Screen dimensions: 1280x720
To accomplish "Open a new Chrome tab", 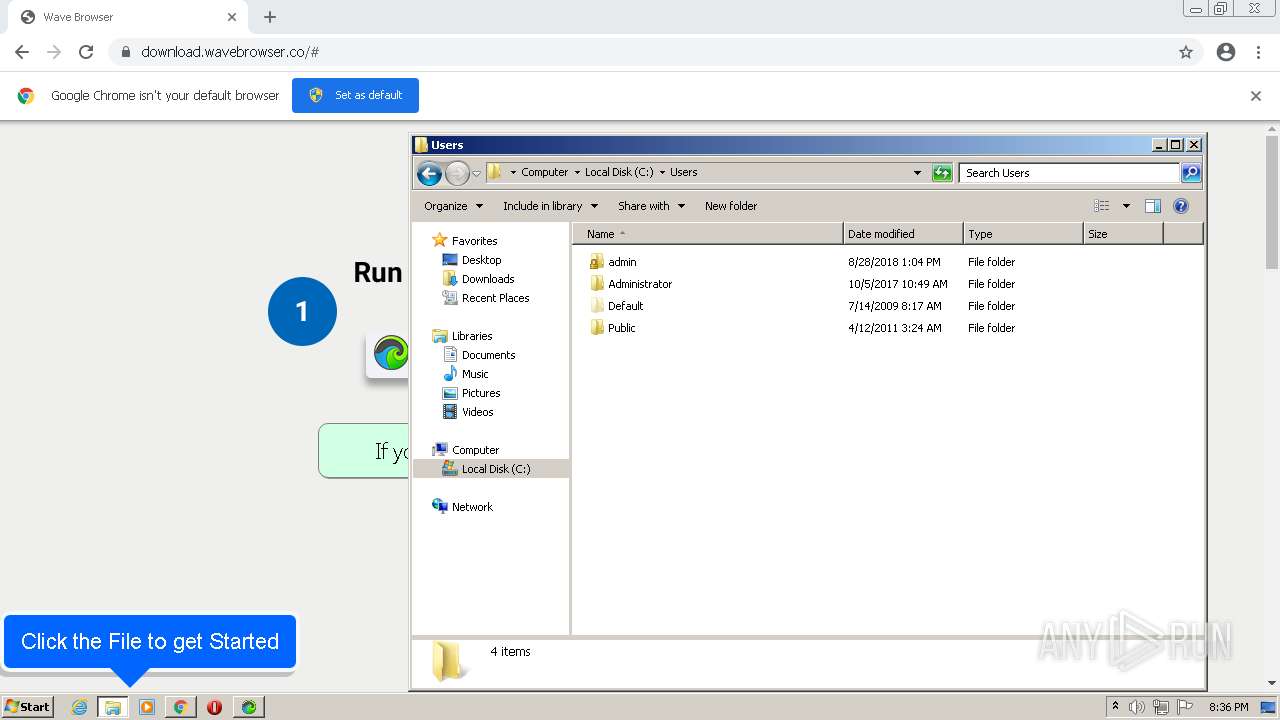I will (270, 17).
